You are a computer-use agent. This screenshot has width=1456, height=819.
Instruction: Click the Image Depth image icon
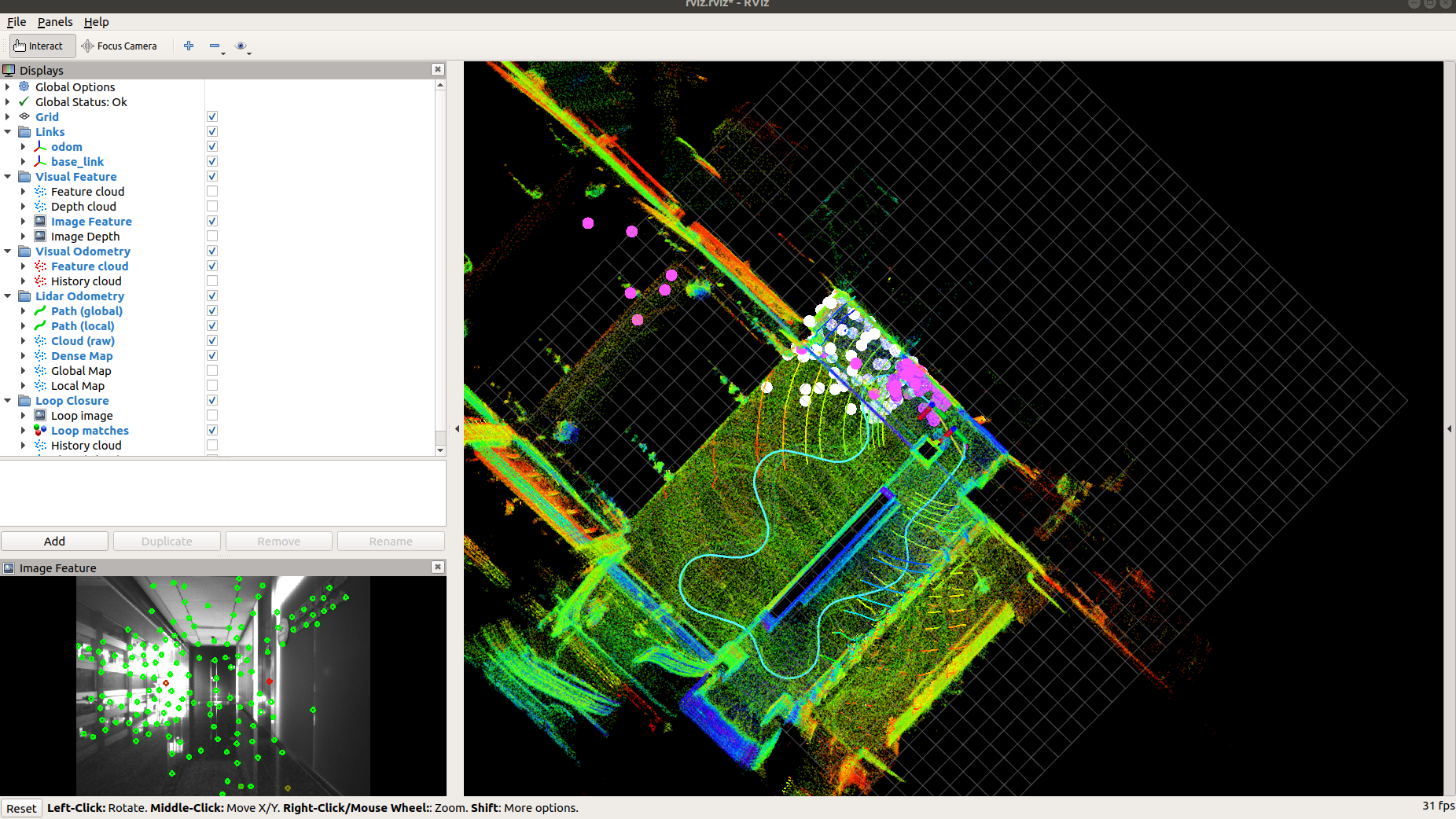tap(40, 236)
